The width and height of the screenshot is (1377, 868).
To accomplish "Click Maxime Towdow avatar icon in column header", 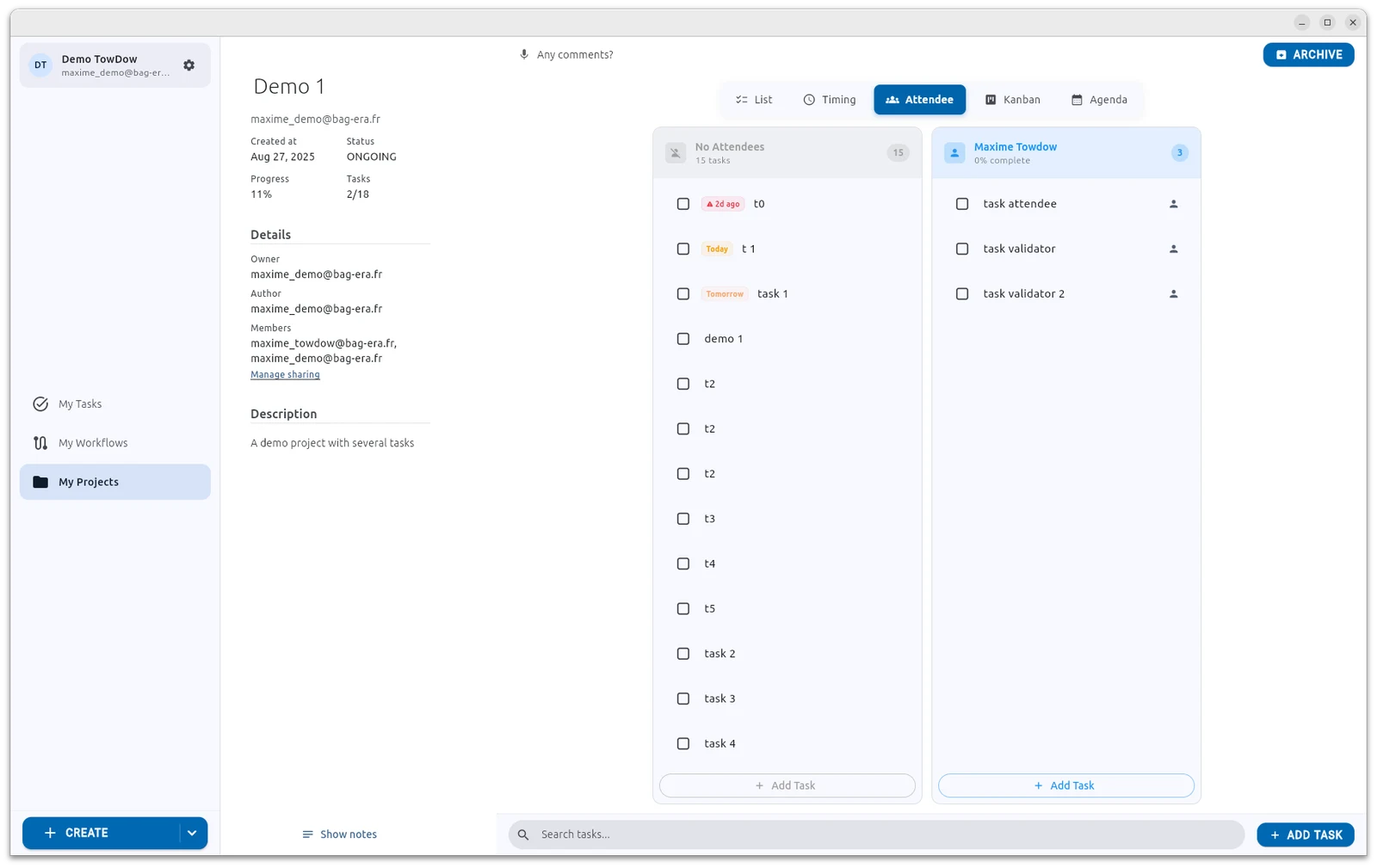I will tap(954, 153).
